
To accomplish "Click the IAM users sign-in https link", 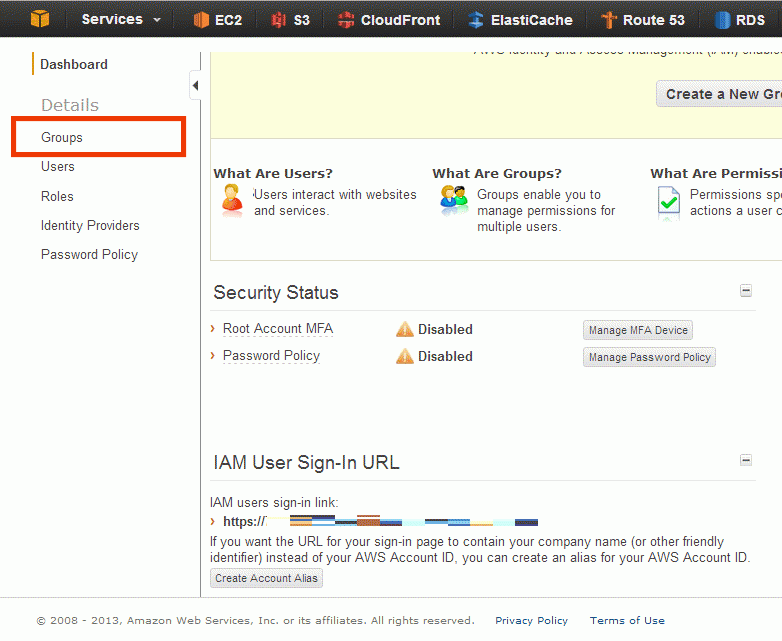I will tap(381, 522).
